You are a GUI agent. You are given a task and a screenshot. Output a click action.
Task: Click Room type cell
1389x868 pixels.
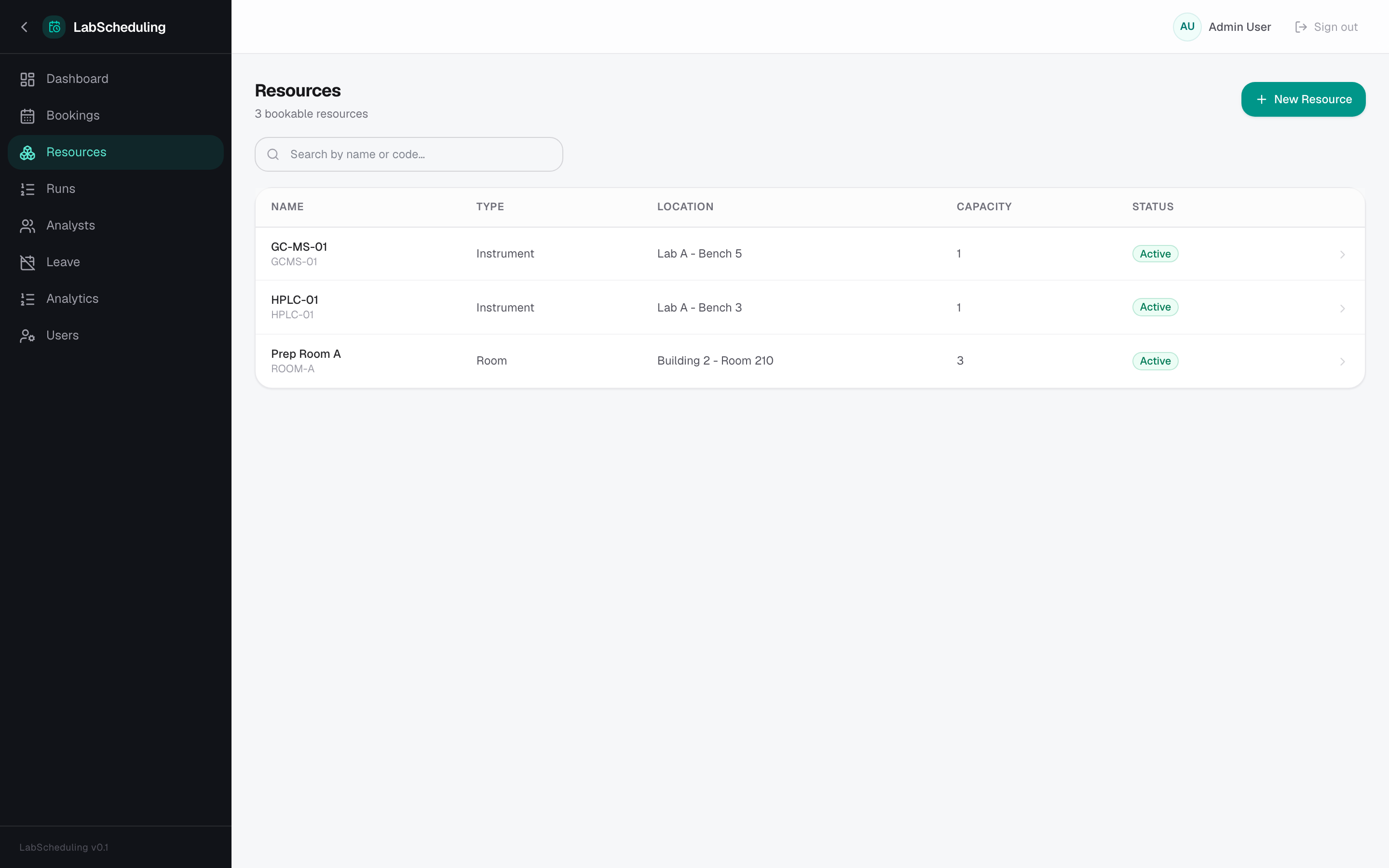[491, 361]
